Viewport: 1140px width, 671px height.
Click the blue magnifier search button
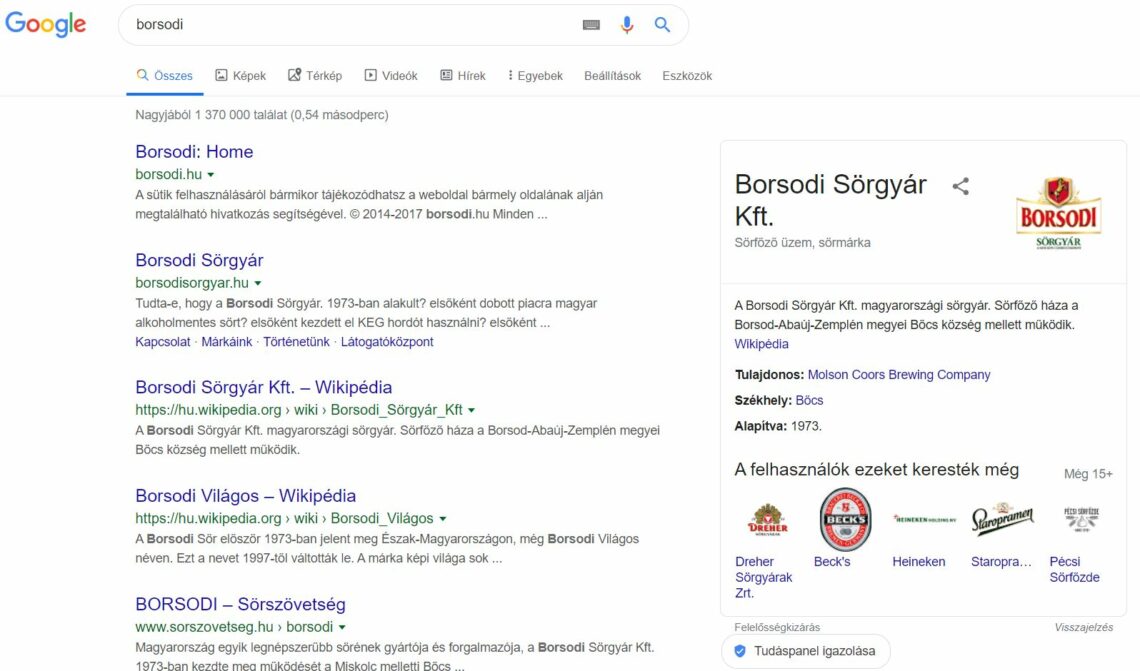pyautogui.click(x=662, y=25)
